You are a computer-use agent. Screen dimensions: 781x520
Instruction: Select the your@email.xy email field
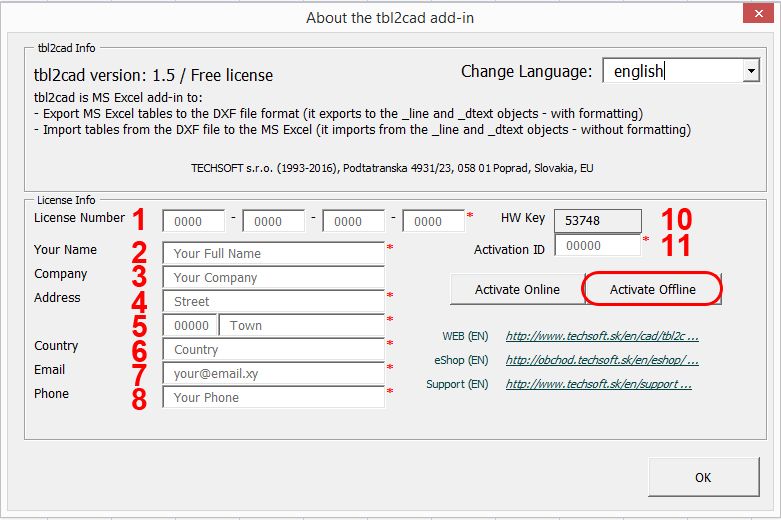[x=273, y=374]
